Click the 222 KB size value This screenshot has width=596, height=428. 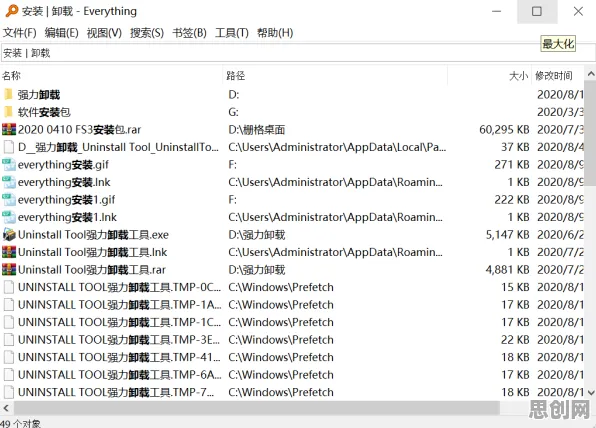512,200
